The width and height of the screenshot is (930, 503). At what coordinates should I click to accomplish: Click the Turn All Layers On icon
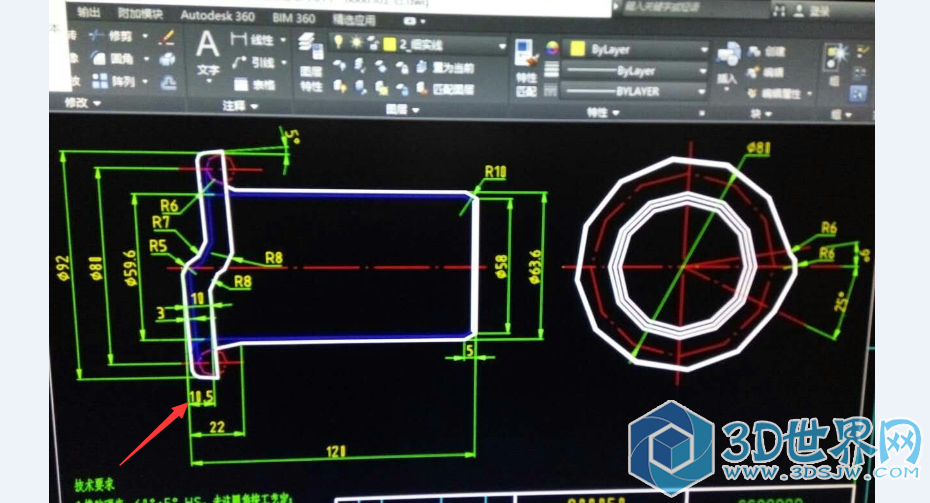(339, 87)
